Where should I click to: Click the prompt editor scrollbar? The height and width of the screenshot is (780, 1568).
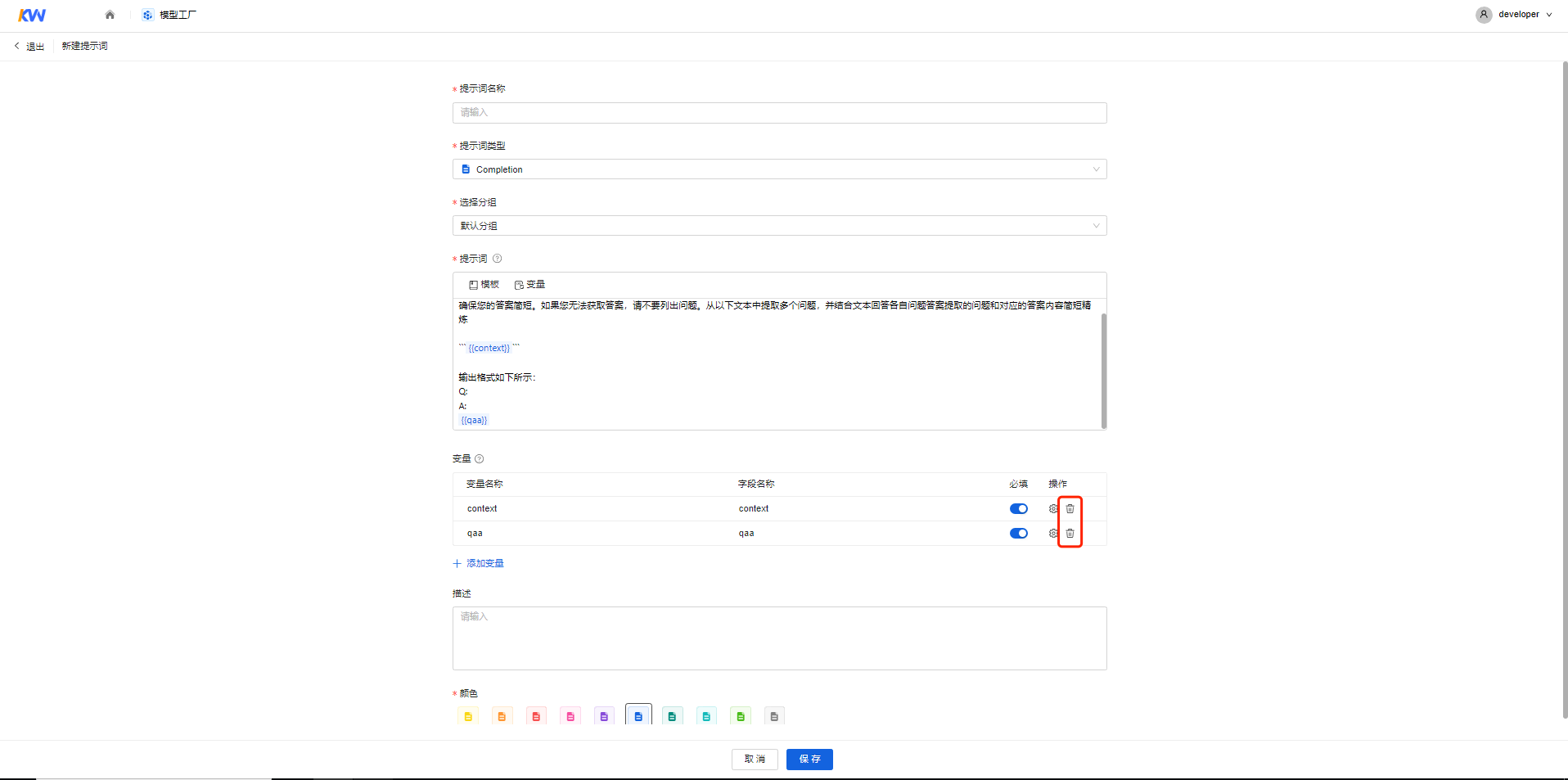coord(1103,371)
